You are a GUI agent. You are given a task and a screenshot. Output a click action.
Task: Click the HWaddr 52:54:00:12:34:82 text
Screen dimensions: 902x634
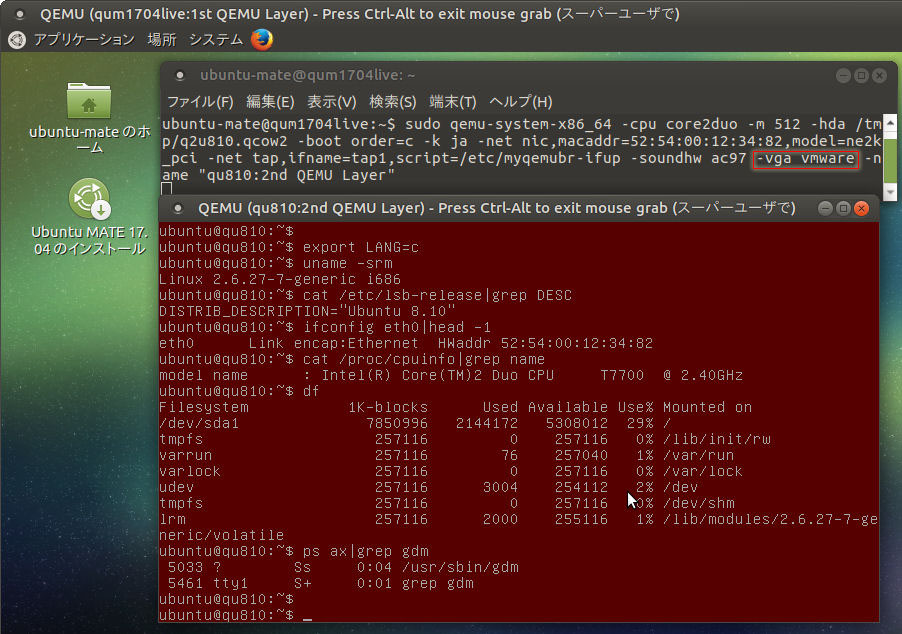[x=545, y=343]
